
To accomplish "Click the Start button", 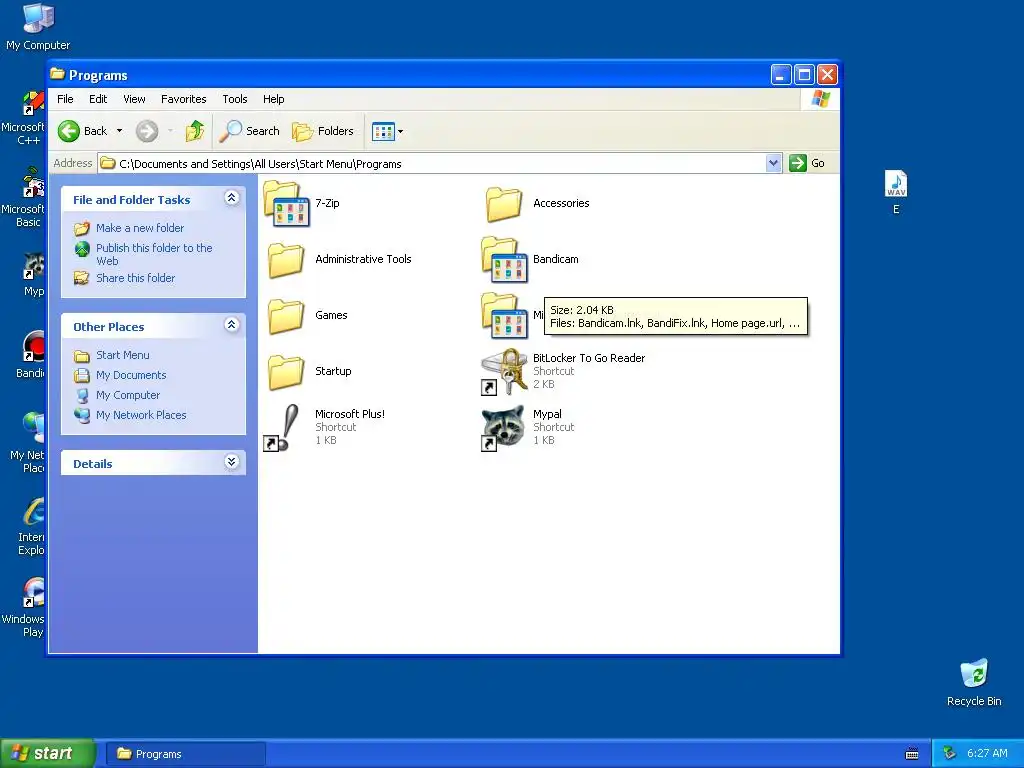I will tap(47, 754).
